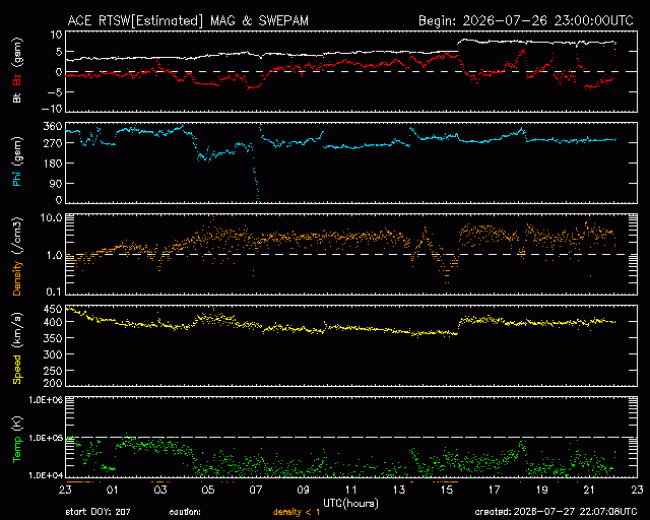This screenshot has height=520, width=650.
Task: Click the 'caution:' footer label
Action: point(185,512)
